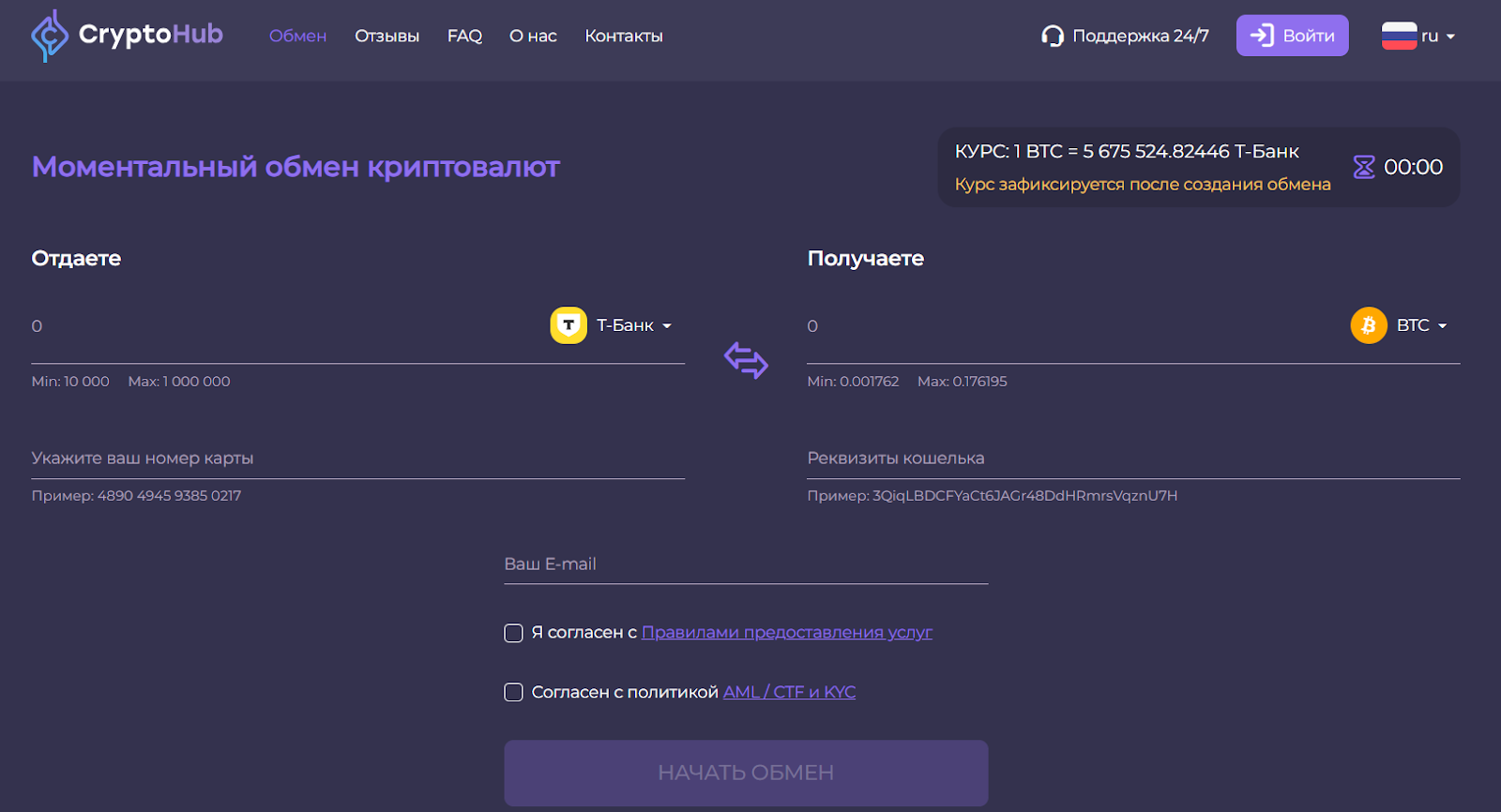The height and width of the screenshot is (812, 1501).
Task: Click the swap currencies arrows icon
Action: click(x=746, y=360)
